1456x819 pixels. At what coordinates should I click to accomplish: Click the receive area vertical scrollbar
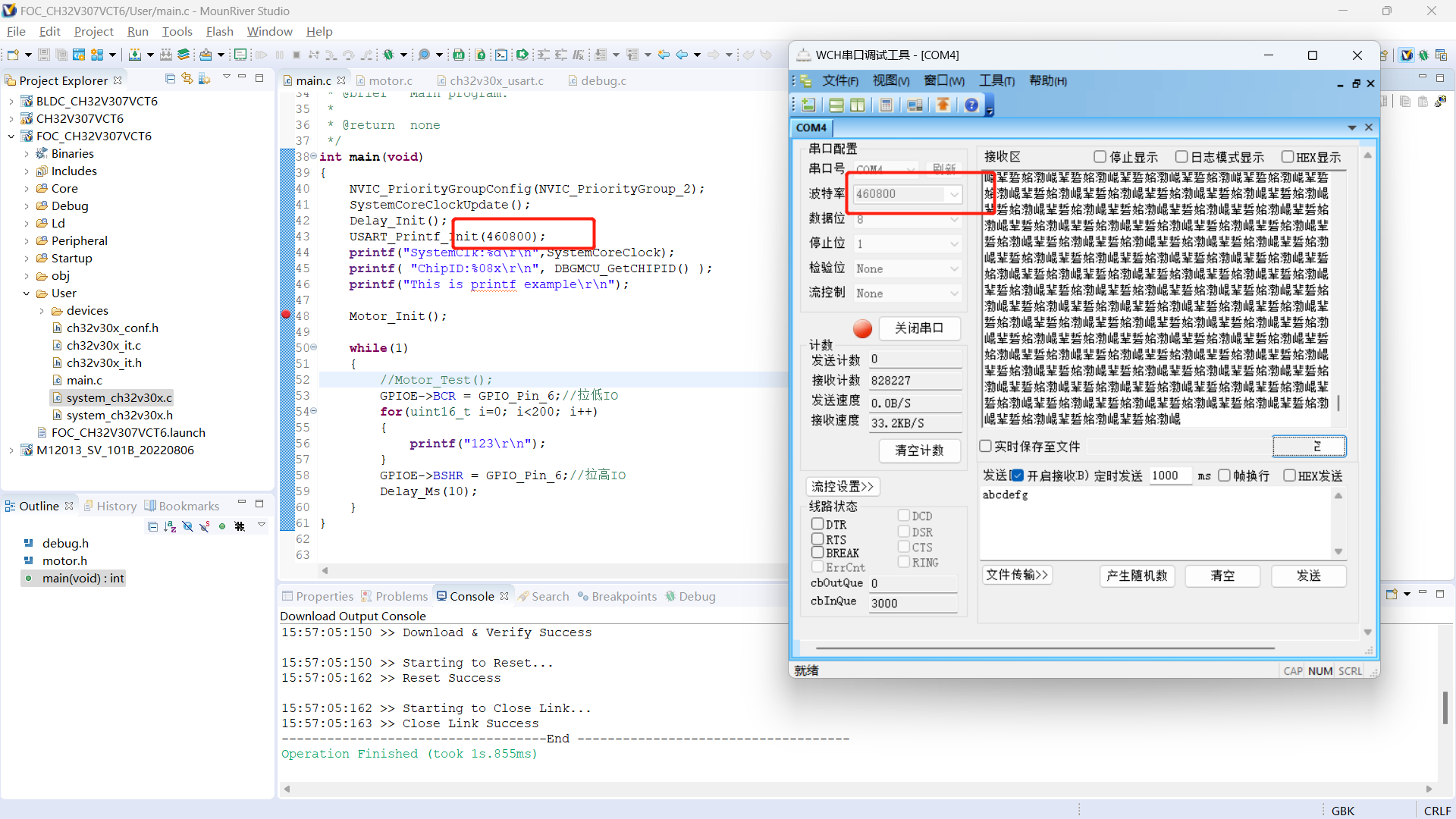tap(1338, 403)
